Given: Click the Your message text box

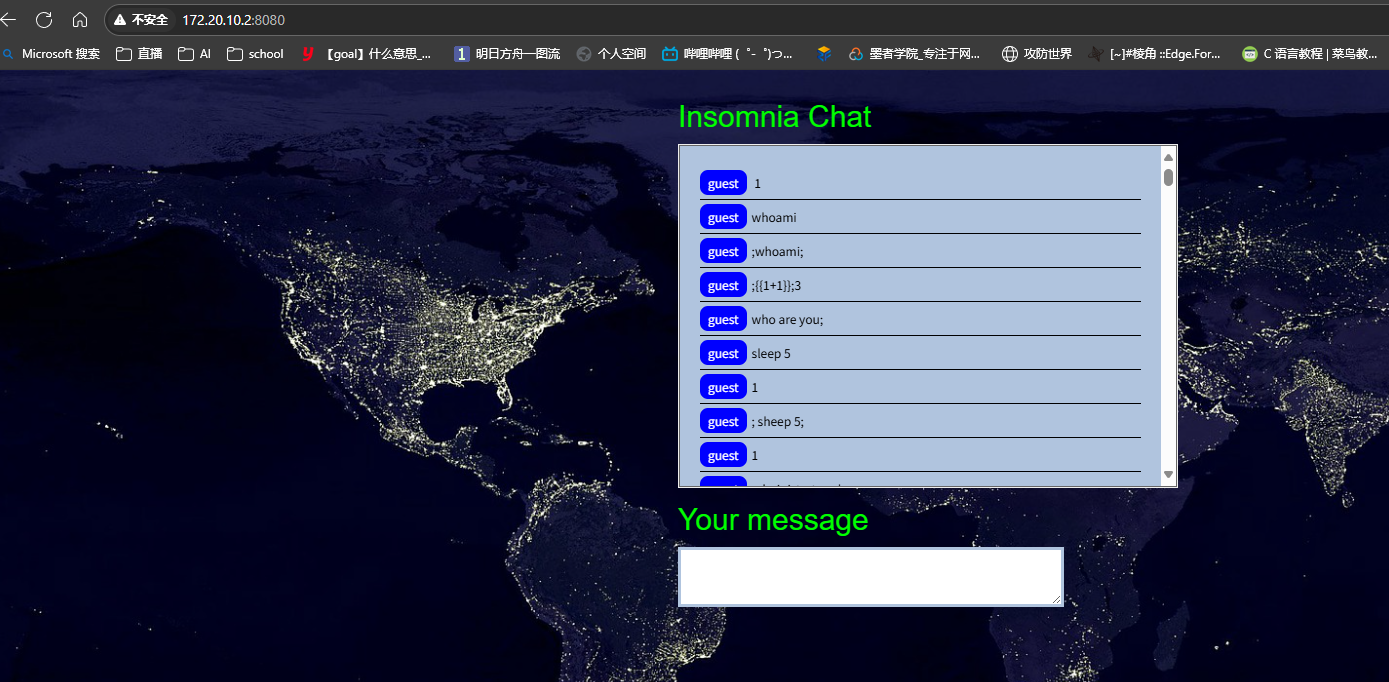Looking at the screenshot, I should pyautogui.click(x=870, y=577).
